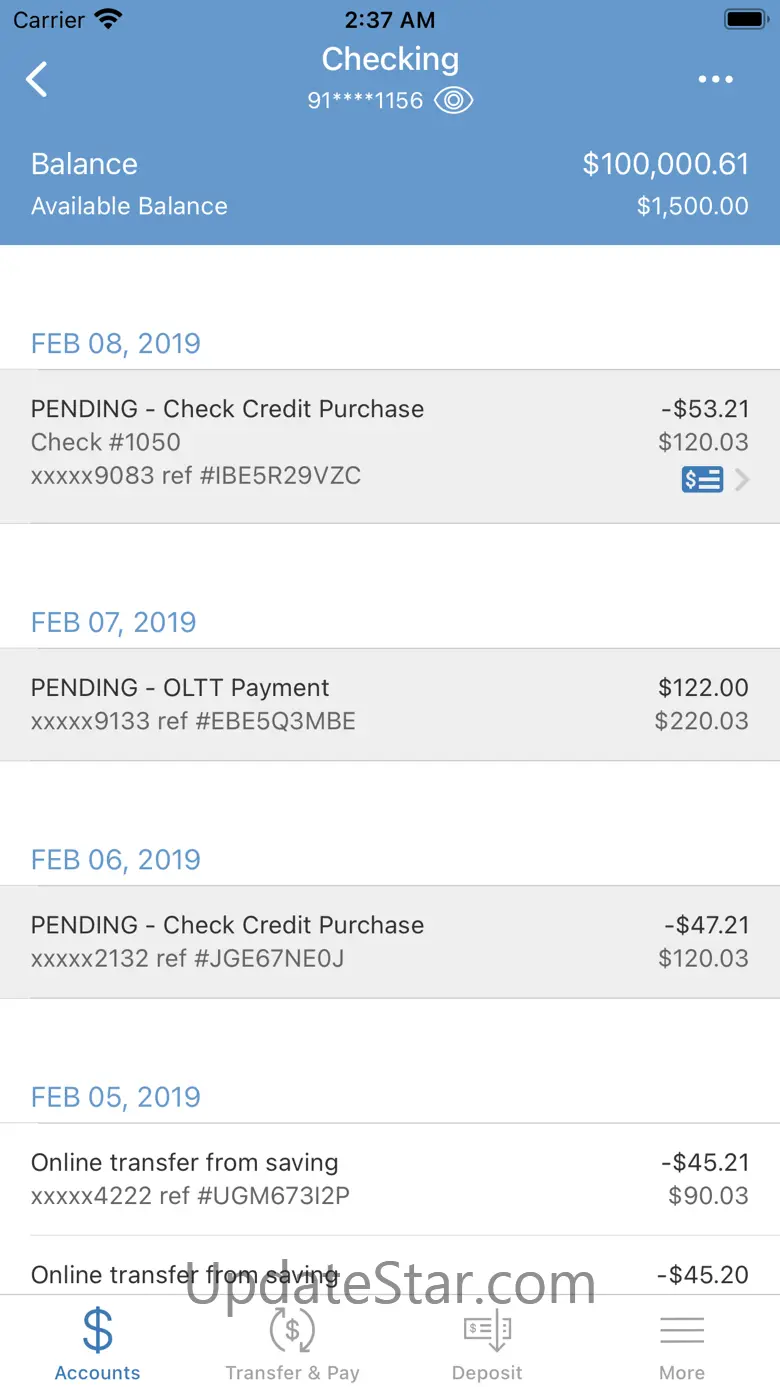Tap the Wi-Fi status icon
The height and width of the screenshot is (1387, 780).
(x=107, y=19)
